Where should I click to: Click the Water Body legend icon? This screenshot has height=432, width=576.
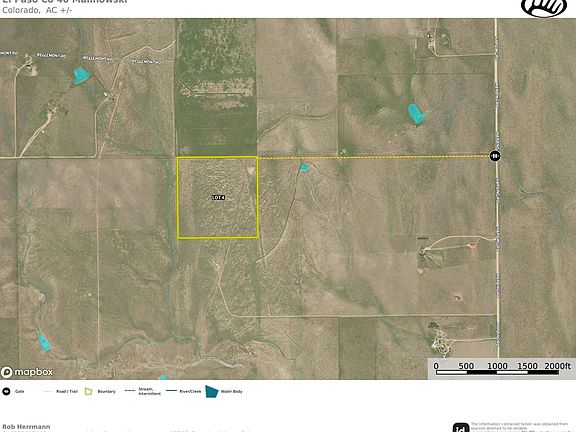pyautogui.click(x=212, y=391)
